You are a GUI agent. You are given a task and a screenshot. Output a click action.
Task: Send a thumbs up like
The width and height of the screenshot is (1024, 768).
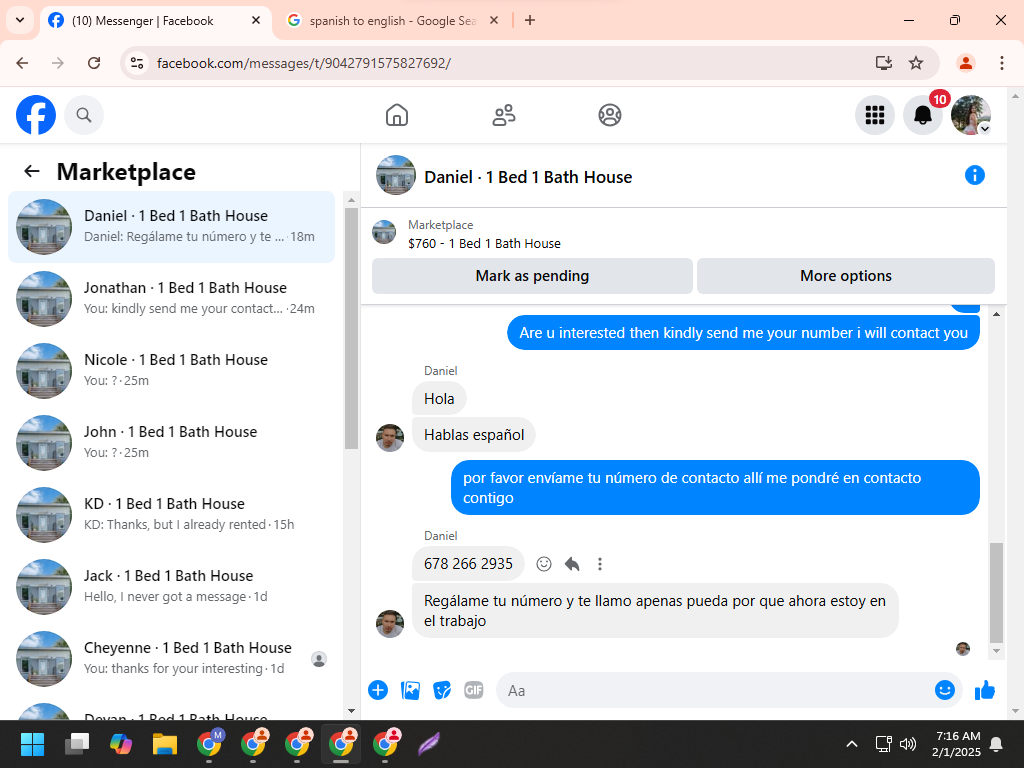pos(985,690)
